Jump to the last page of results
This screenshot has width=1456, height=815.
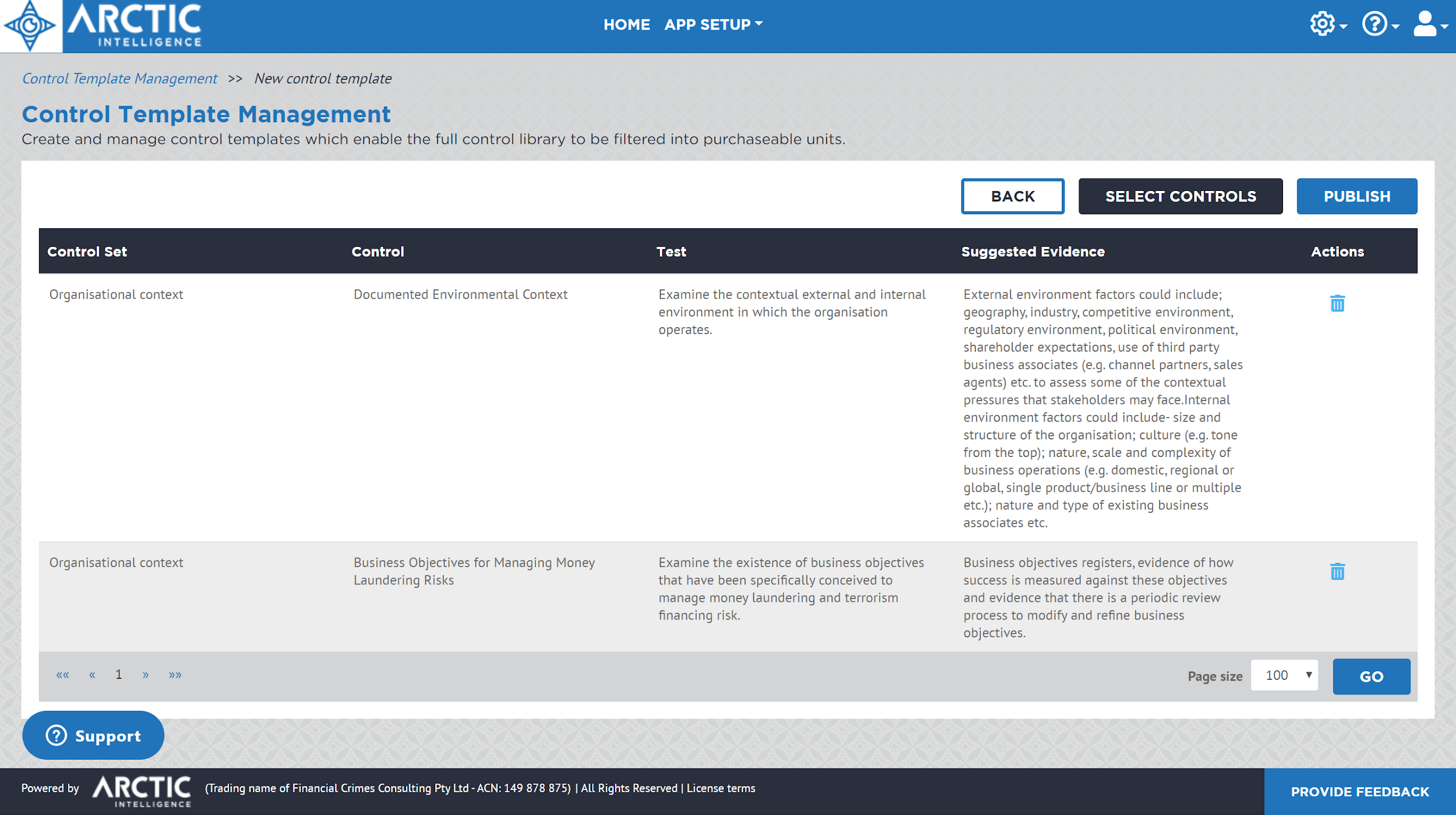pos(175,675)
